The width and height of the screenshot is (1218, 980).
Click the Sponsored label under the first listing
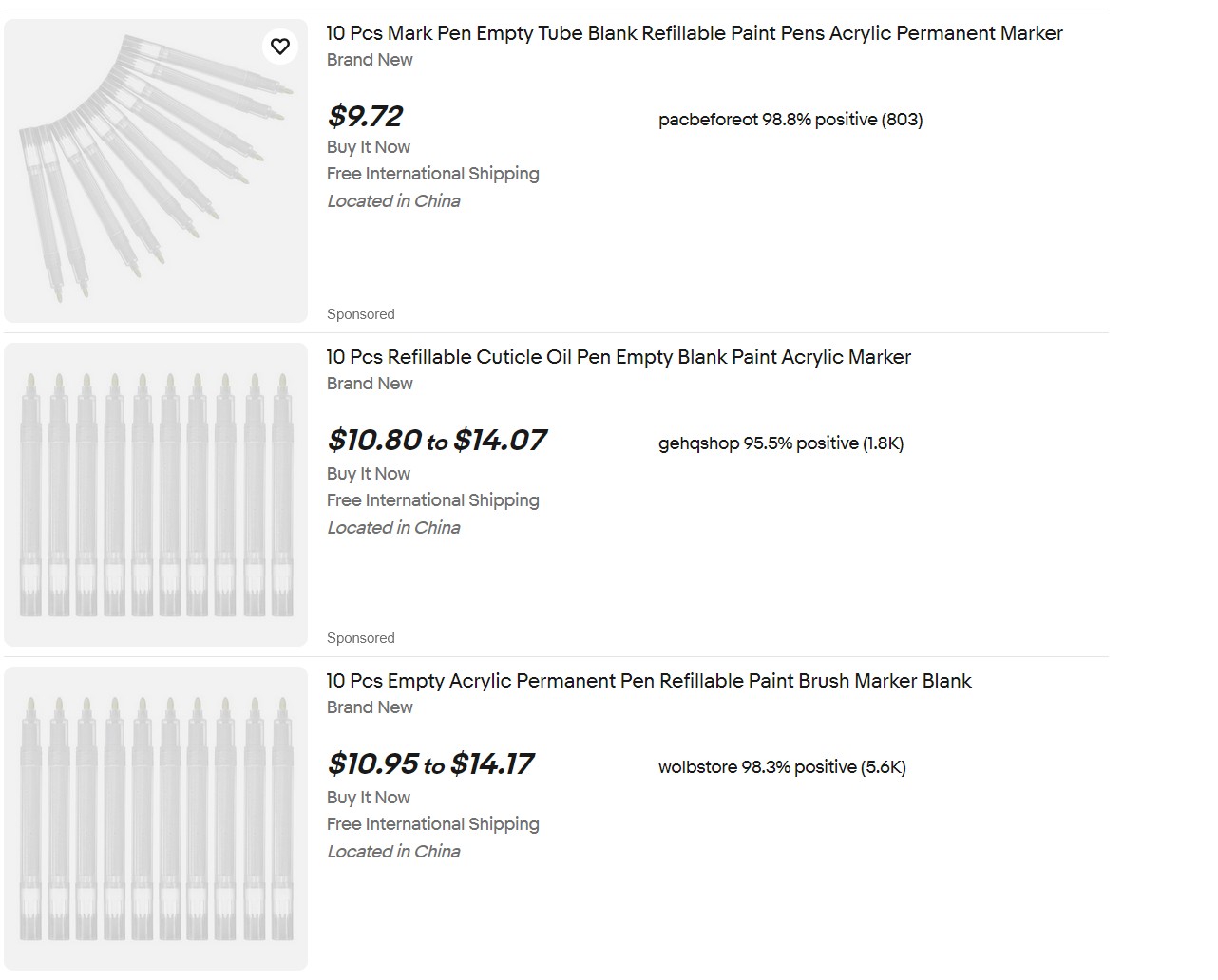pyautogui.click(x=360, y=314)
